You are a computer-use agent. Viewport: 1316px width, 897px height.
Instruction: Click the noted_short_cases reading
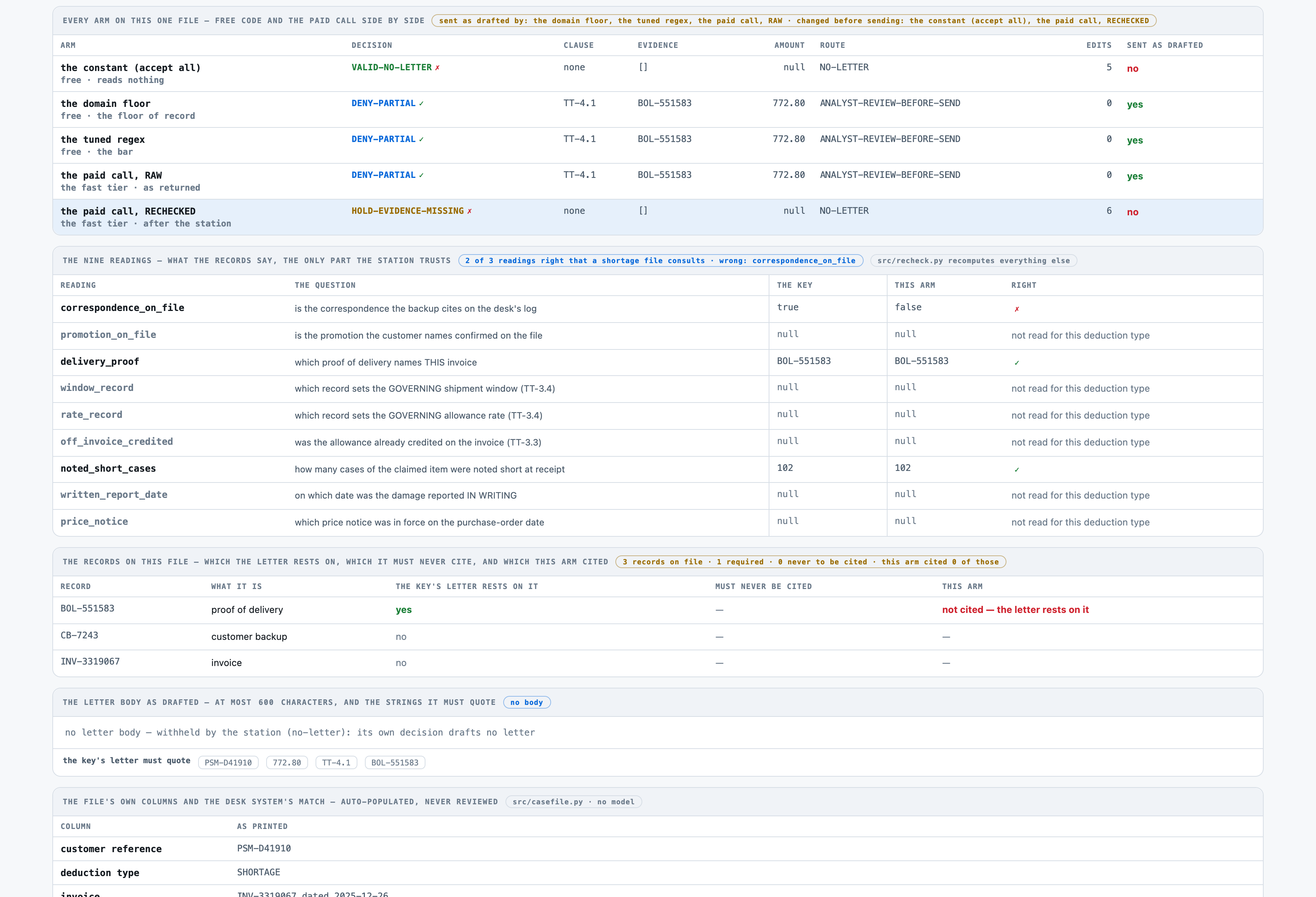pyautogui.click(x=108, y=469)
